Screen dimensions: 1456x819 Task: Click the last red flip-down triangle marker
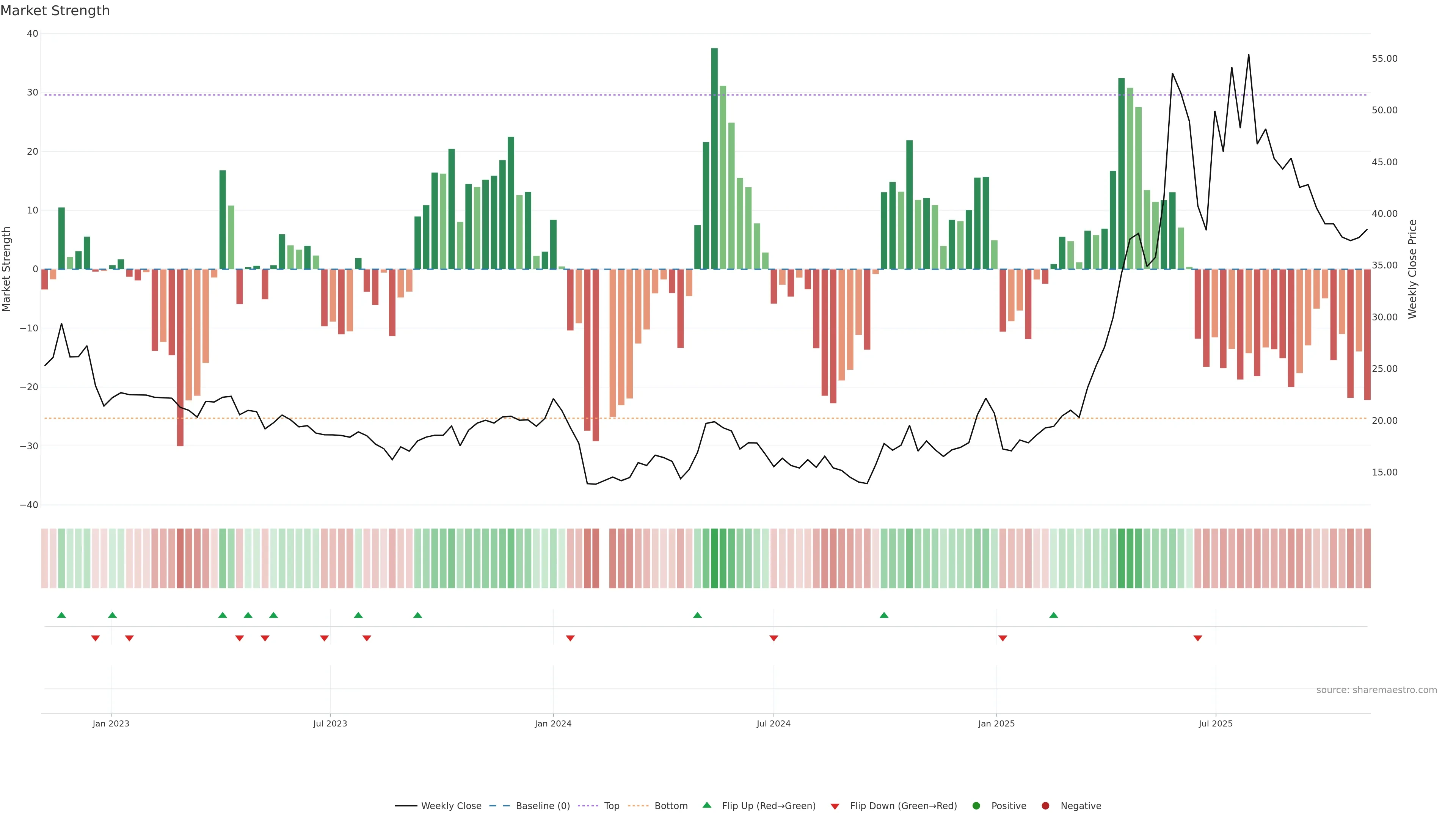click(x=1198, y=638)
